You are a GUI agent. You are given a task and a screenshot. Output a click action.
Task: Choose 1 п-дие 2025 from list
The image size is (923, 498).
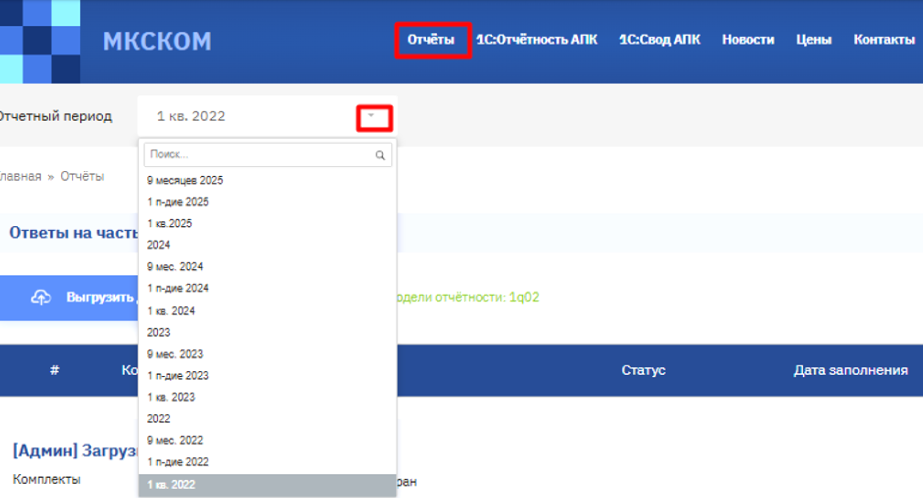[x=178, y=202]
